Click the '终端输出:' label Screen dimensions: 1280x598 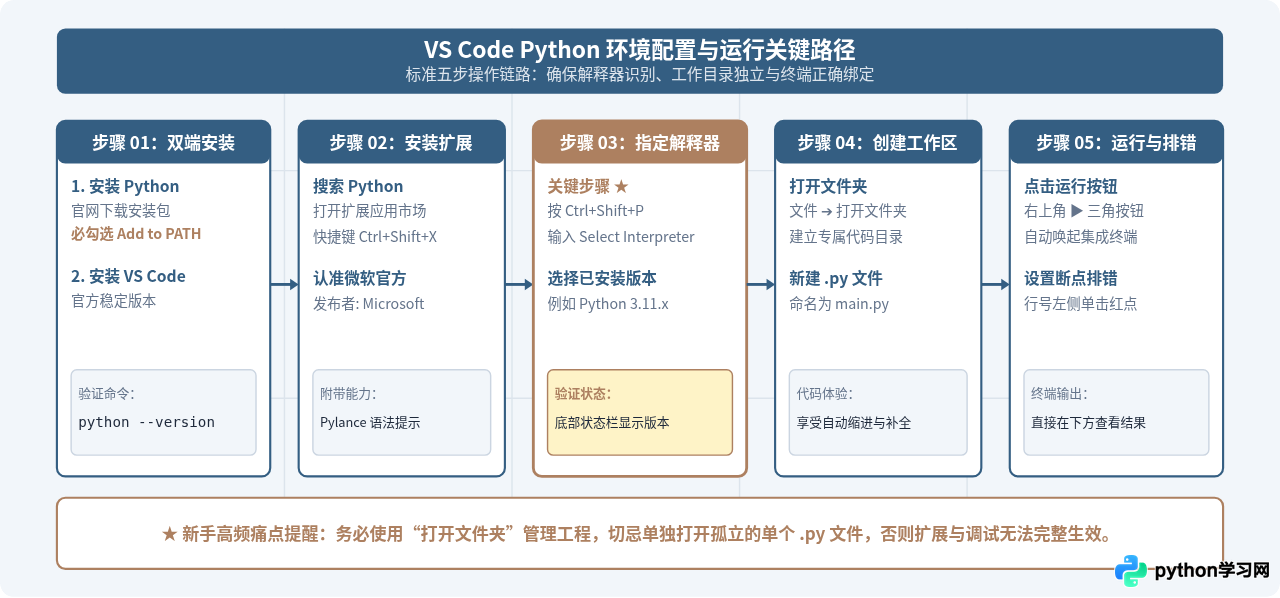(x=1060, y=394)
